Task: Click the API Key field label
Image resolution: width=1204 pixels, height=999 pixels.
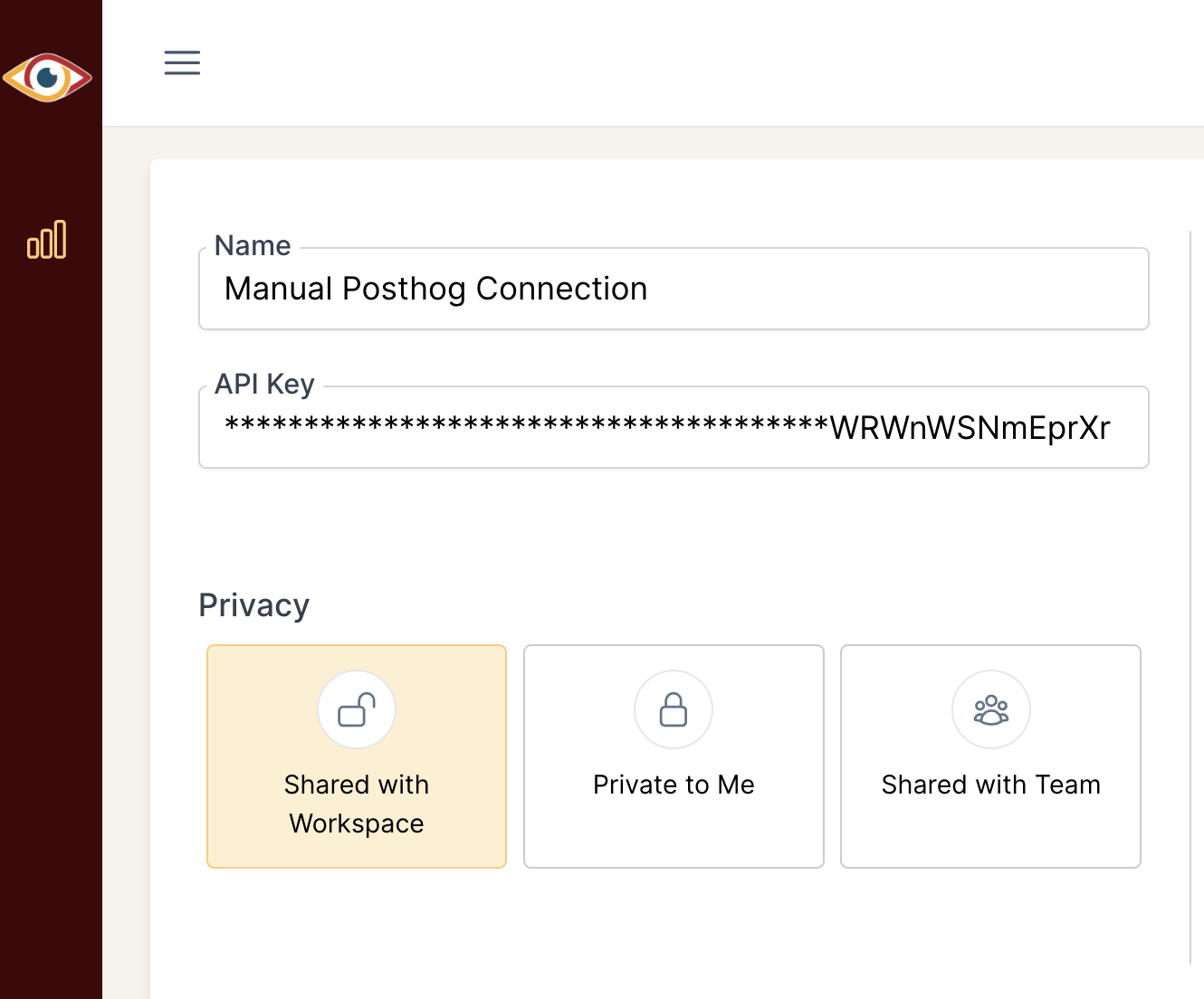Action: [263, 384]
